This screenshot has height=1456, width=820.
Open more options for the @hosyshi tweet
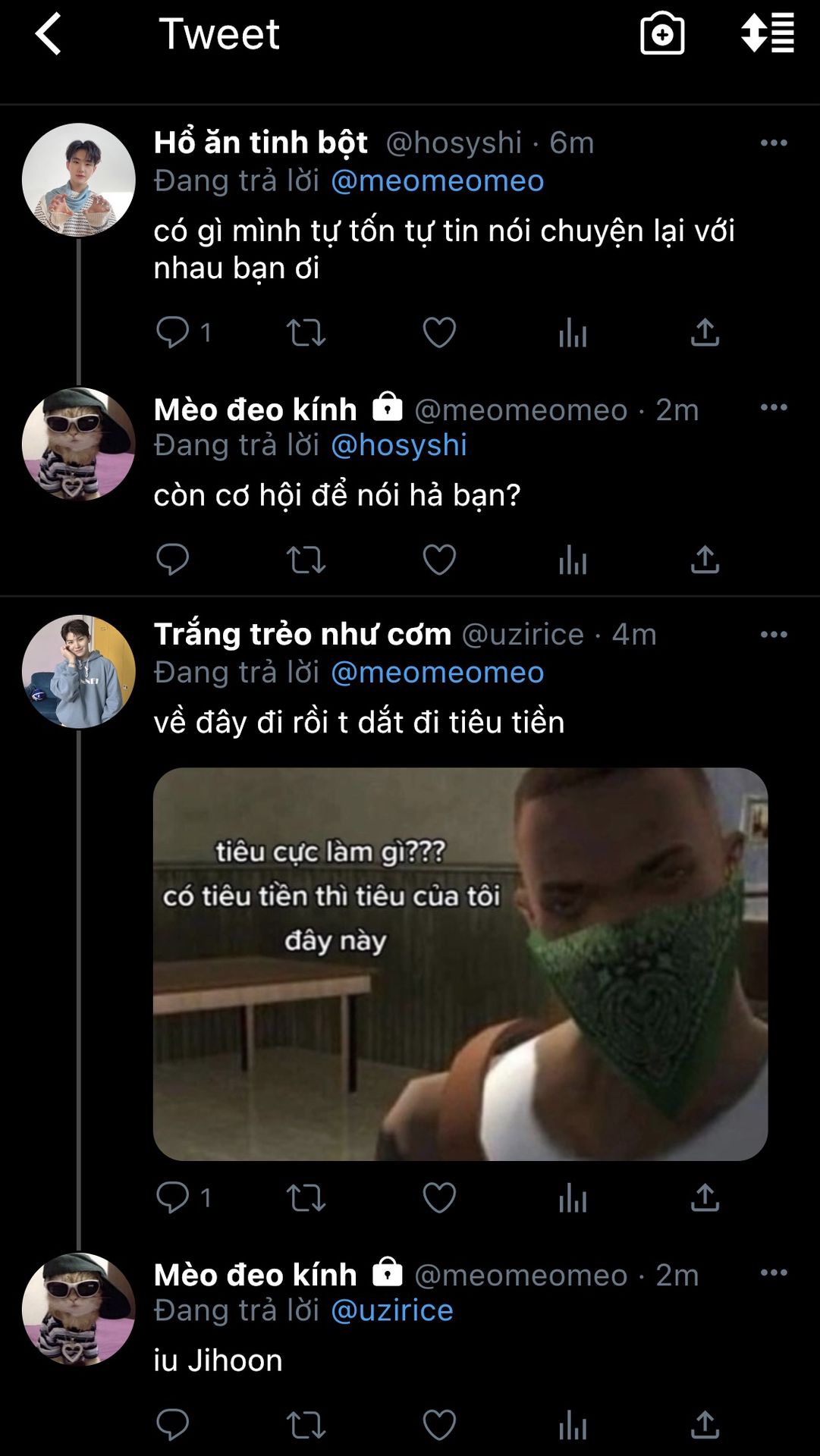774,143
